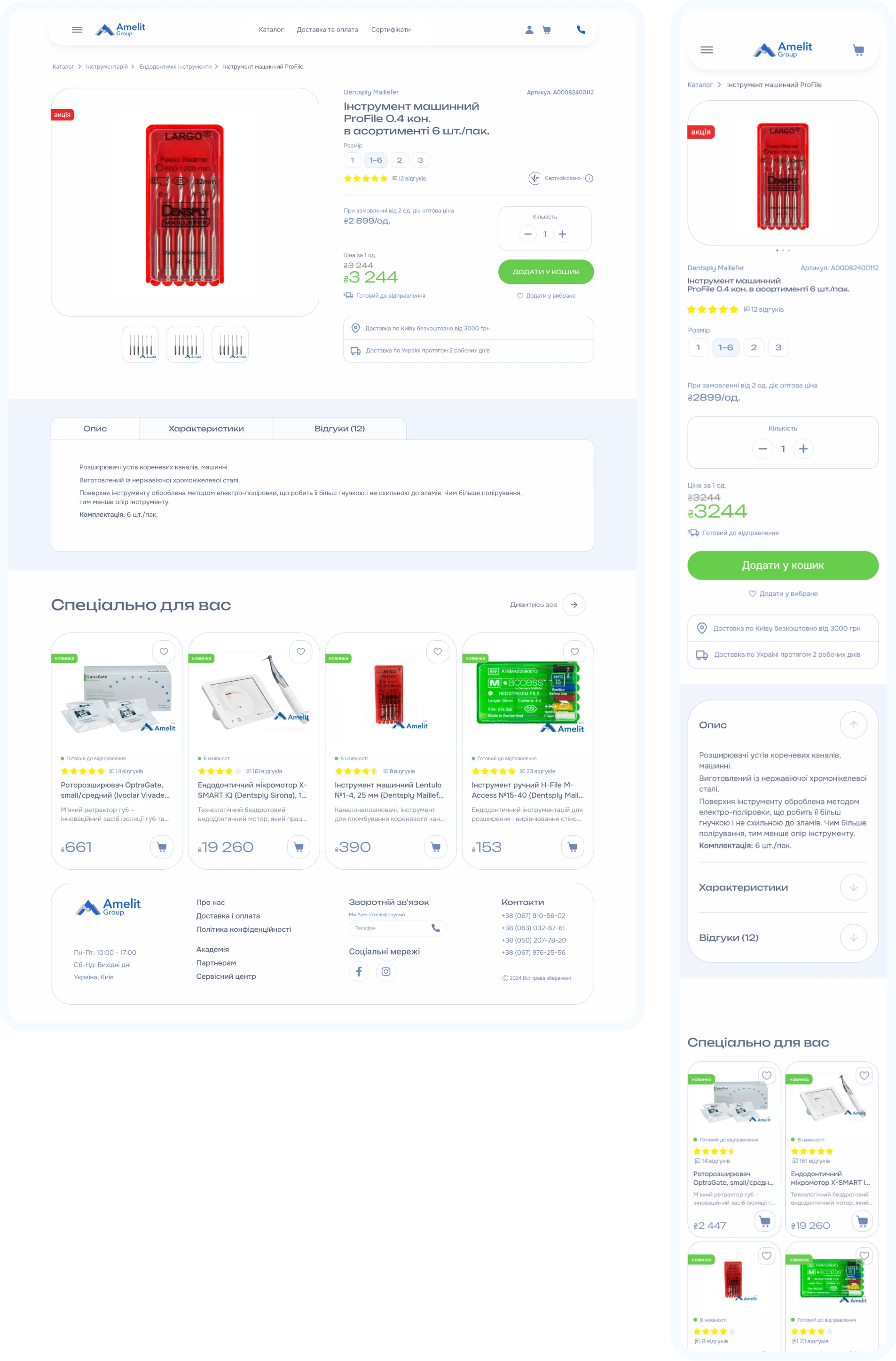The height and width of the screenshot is (1361, 896).
Task: Add ₴19 260 micromotor to cart on desktop
Action: pos(299,847)
